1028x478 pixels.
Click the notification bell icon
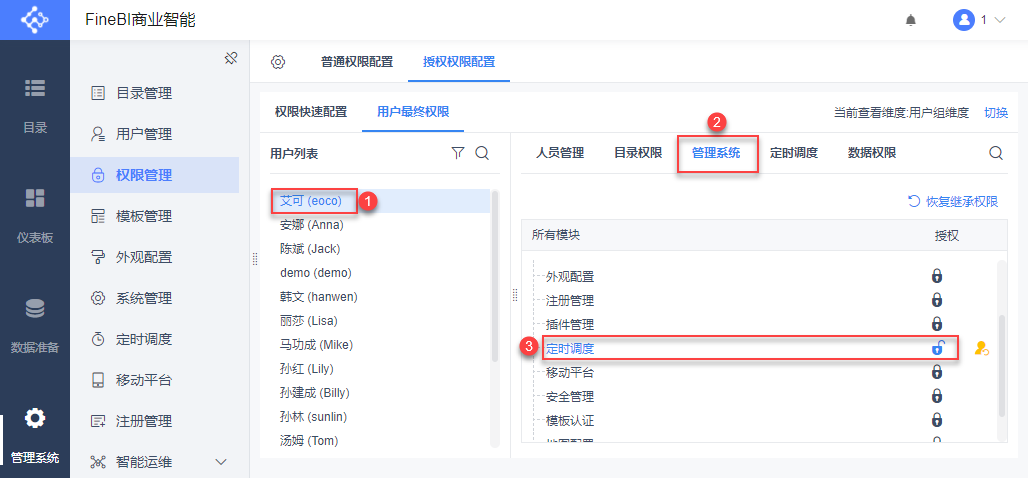pos(910,20)
